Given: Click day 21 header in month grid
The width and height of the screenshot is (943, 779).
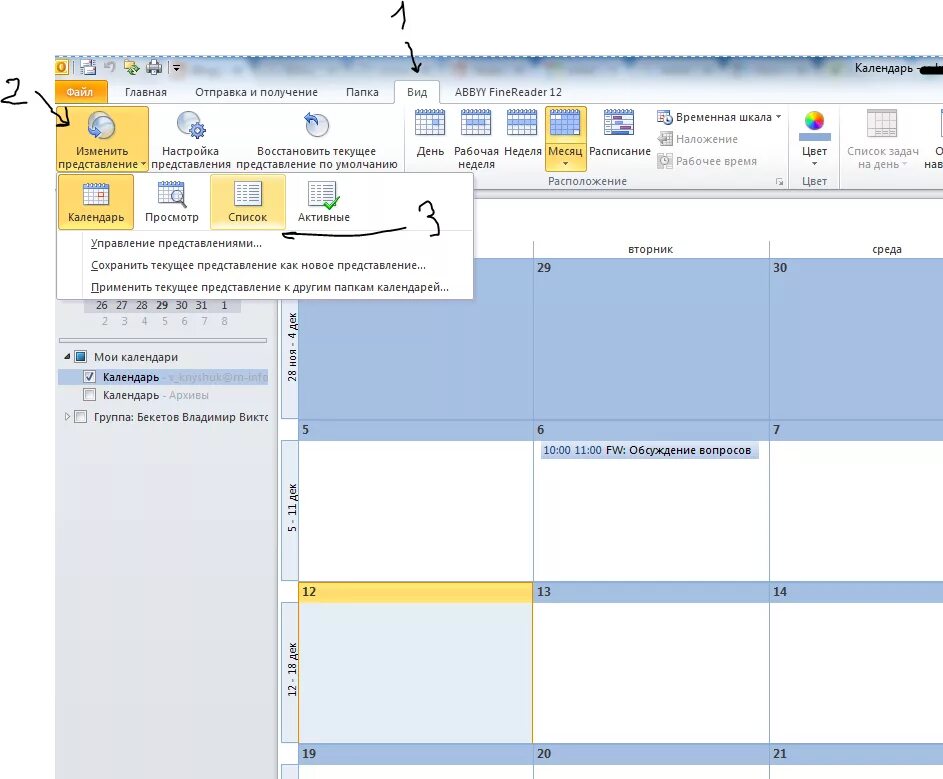Looking at the screenshot, I should [x=856, y=754].
